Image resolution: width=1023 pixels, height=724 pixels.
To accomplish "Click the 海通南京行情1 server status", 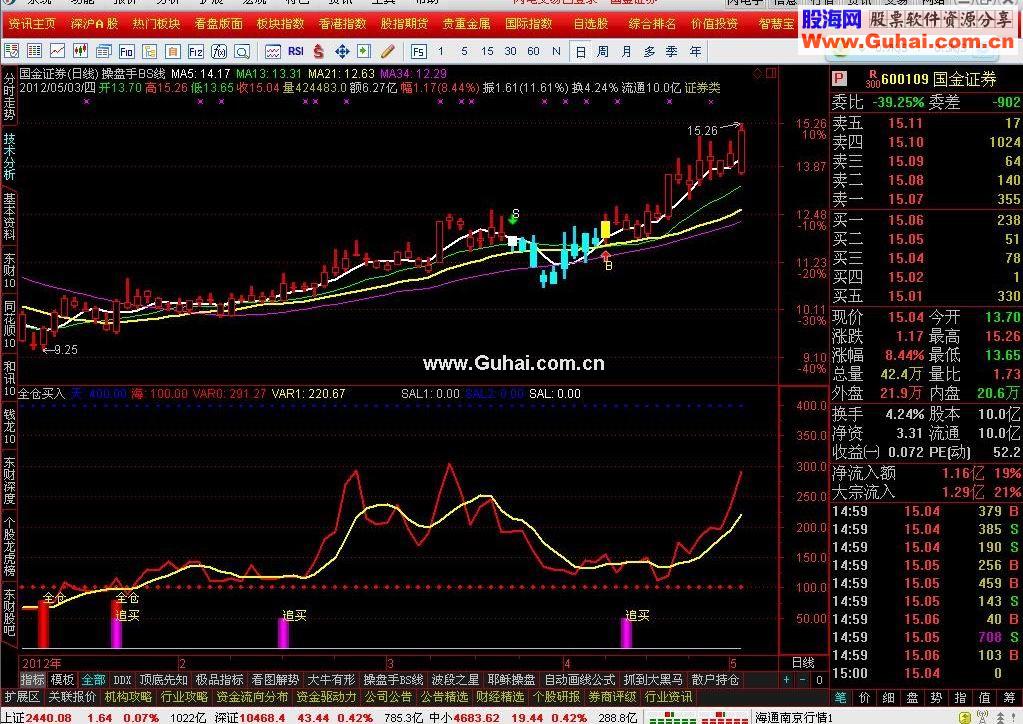I will (x=795, y=717).
